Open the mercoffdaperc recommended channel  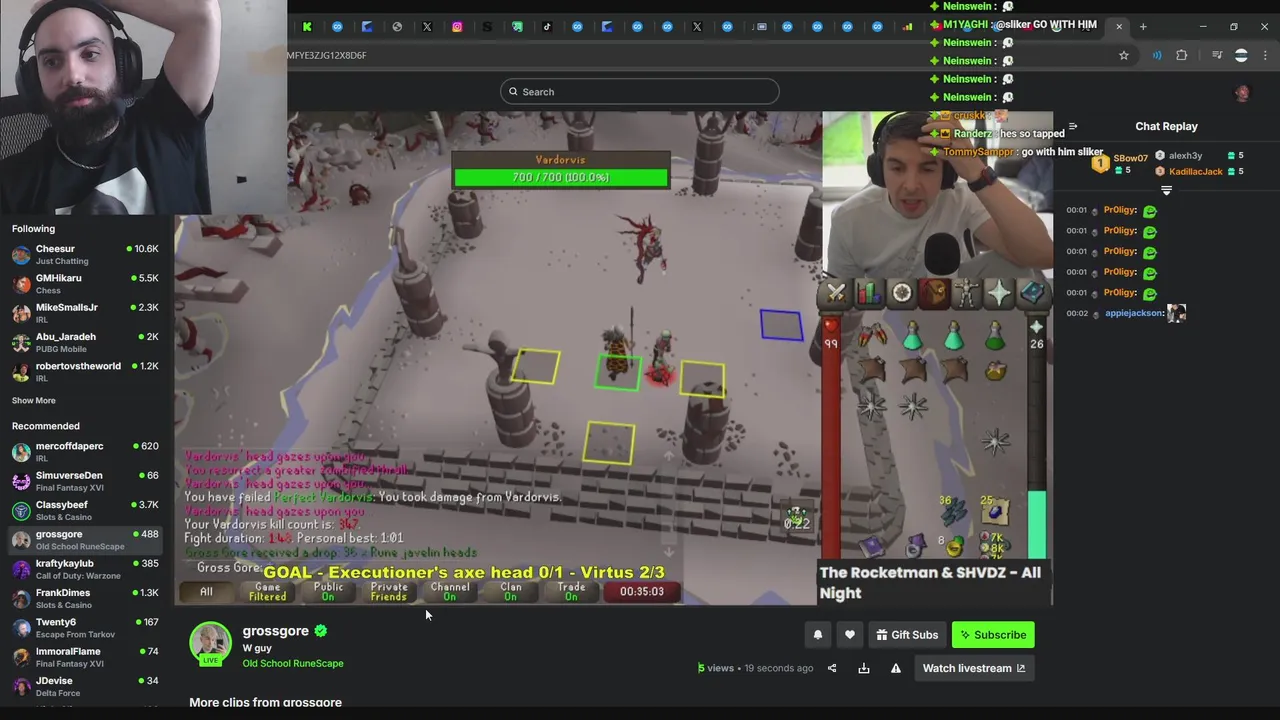coord(85,451)
